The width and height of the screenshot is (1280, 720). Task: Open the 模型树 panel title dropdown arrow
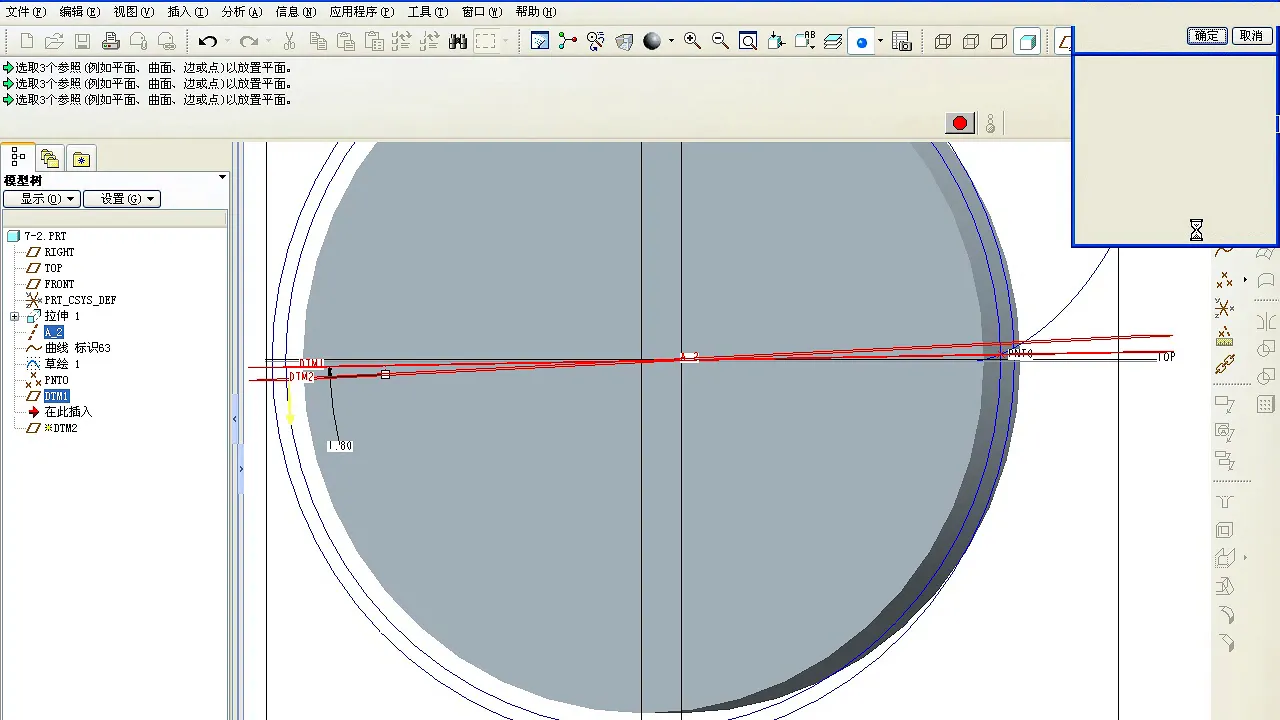222,178
